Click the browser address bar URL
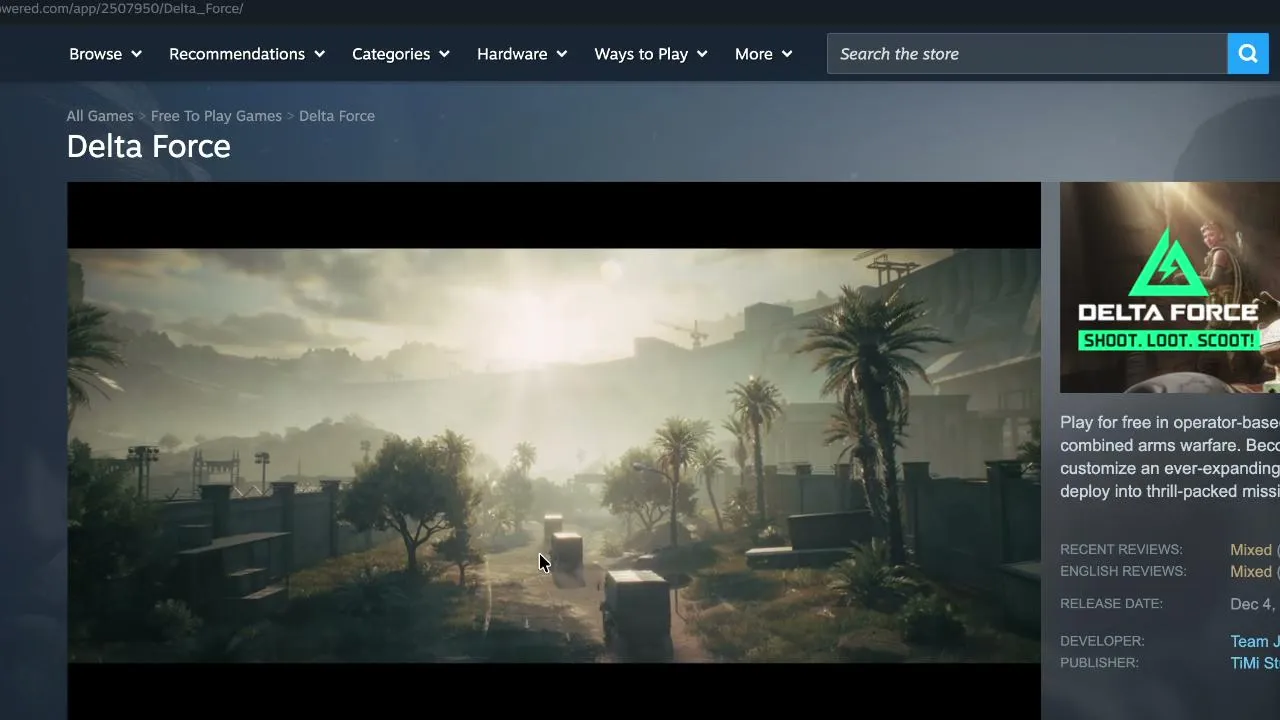Screen dimensions: 1280x720 [122, 8]
